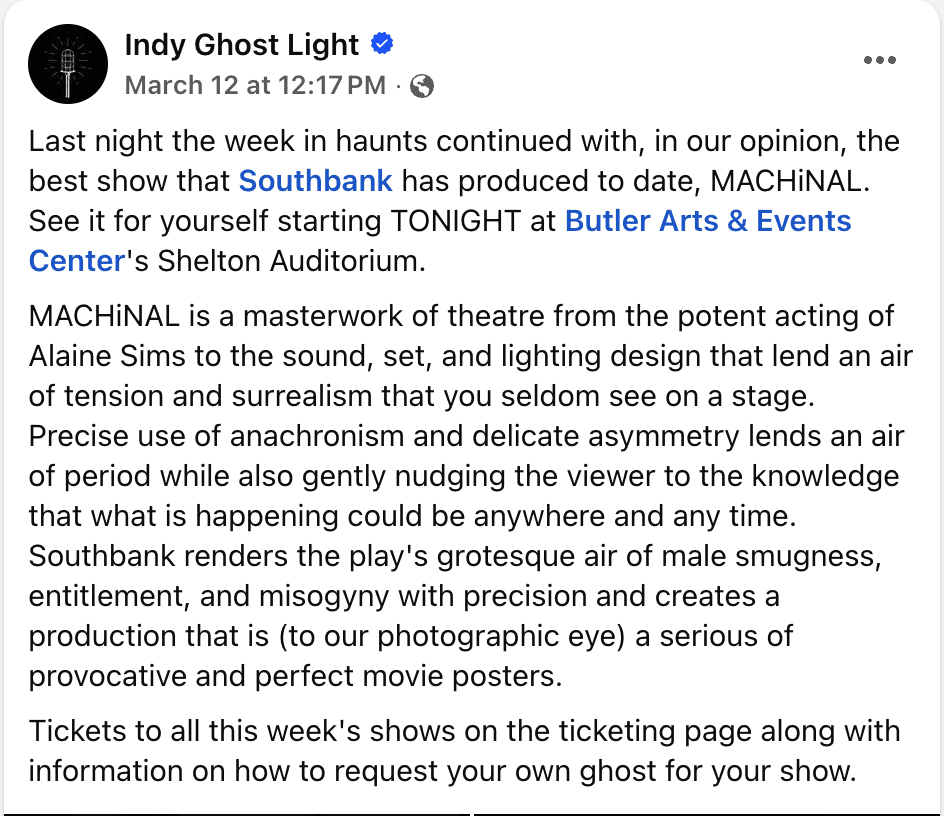Click the name Alaine Sims in text
Viewport: 944px width, 816px height.
(x=110, y=356)
